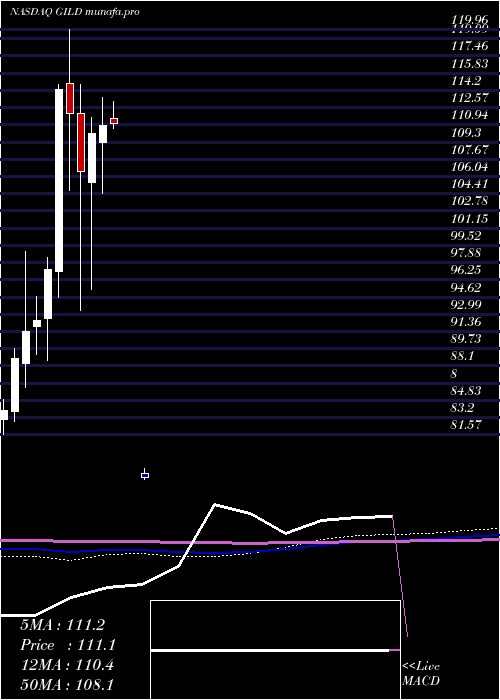Click the 119.96 price axis label
The image size is (500, 700).
click(x=469, y=20)
